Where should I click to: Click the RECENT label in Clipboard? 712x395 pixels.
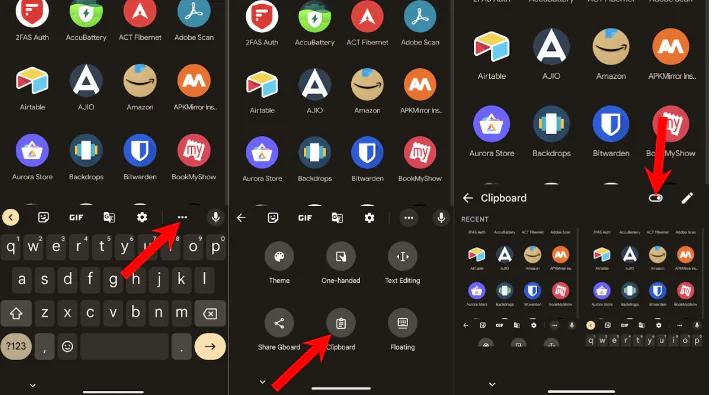475,219
